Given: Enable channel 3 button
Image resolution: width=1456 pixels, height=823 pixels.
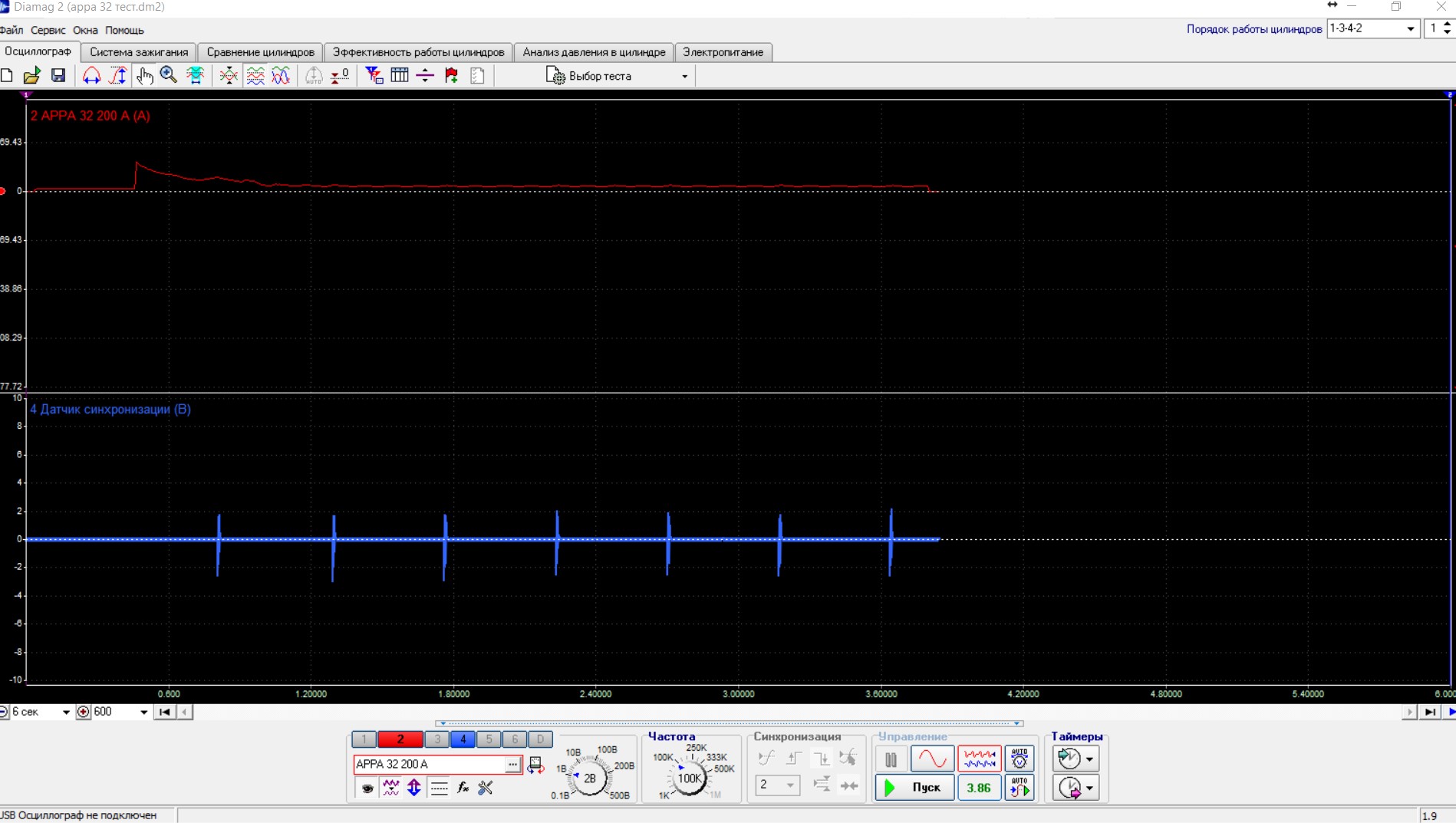Looking at the screenshot, I should 437,739.
